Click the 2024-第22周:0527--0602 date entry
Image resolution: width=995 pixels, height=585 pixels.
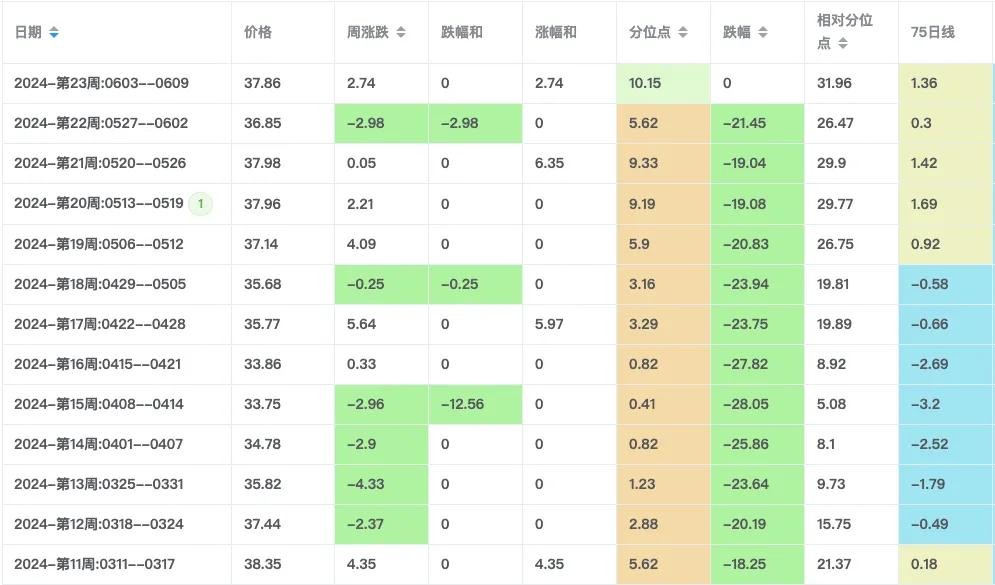pyautogui.click(x=101, y=123)
